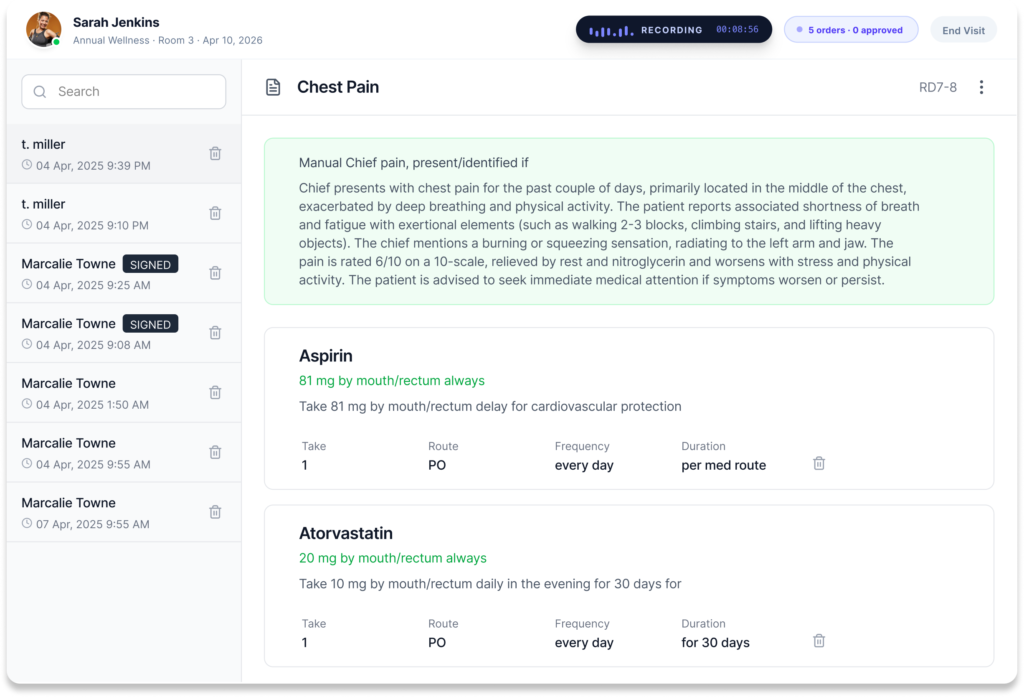The height and width of the screenshot is (697, 1024).
Task: Delete the t. miller 9:10 PM note
Action: [215, 214]
